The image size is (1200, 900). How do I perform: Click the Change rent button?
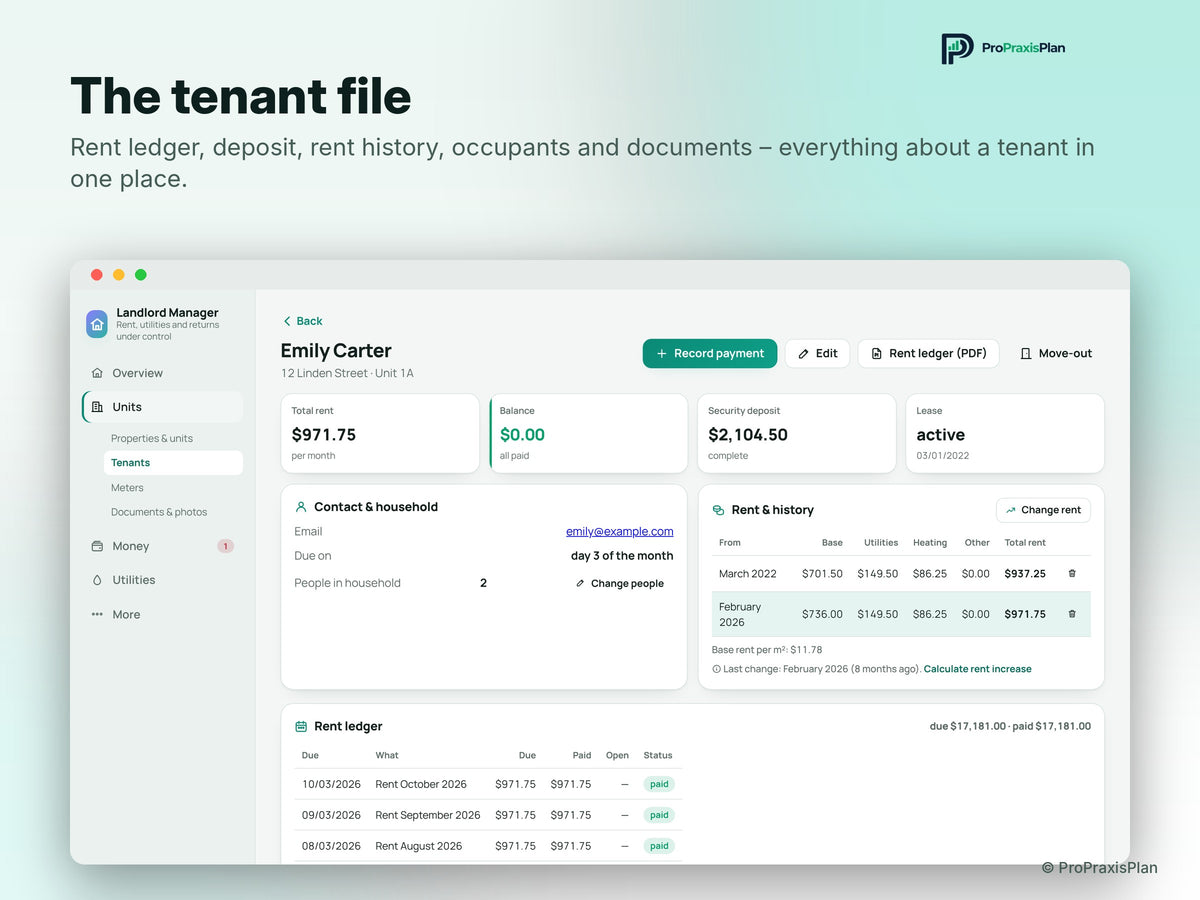pyautogui.click(x=1043, y=510)
